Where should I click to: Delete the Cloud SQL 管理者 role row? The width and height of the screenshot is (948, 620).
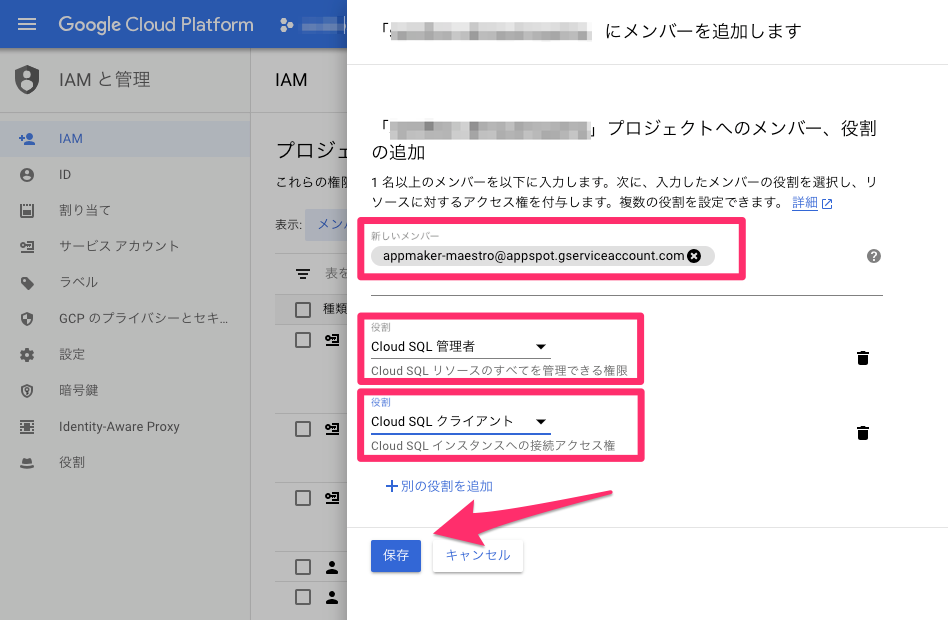[x=863, y=358]
